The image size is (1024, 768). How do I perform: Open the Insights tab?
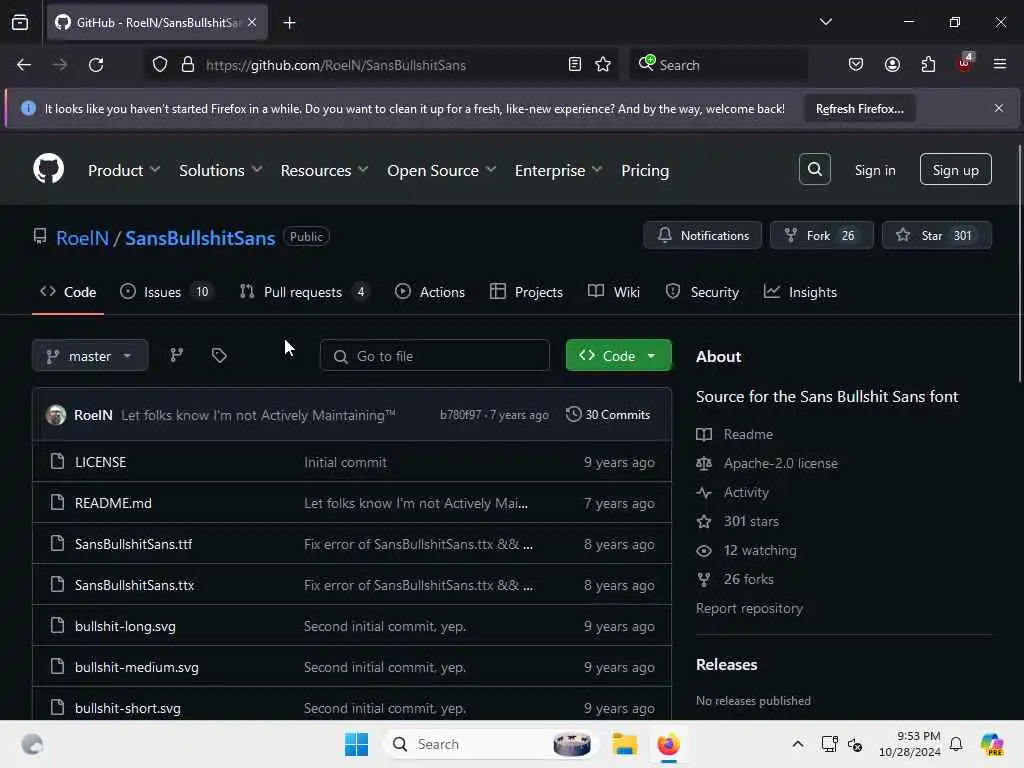pyautogui.click(x=800, y=292)
